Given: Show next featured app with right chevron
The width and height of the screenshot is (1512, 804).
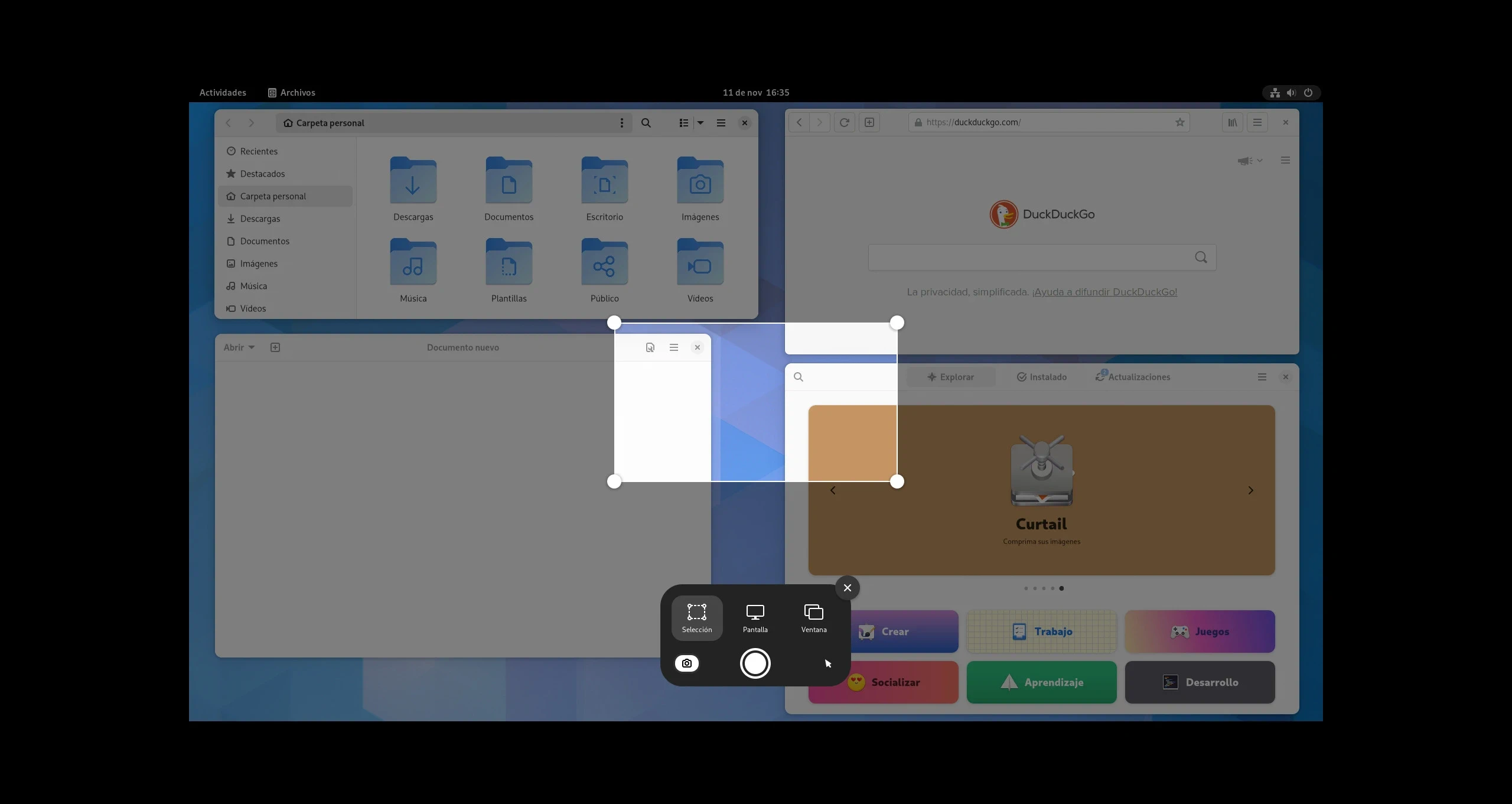Looking at the screenshot, I should click(1250, 490).
